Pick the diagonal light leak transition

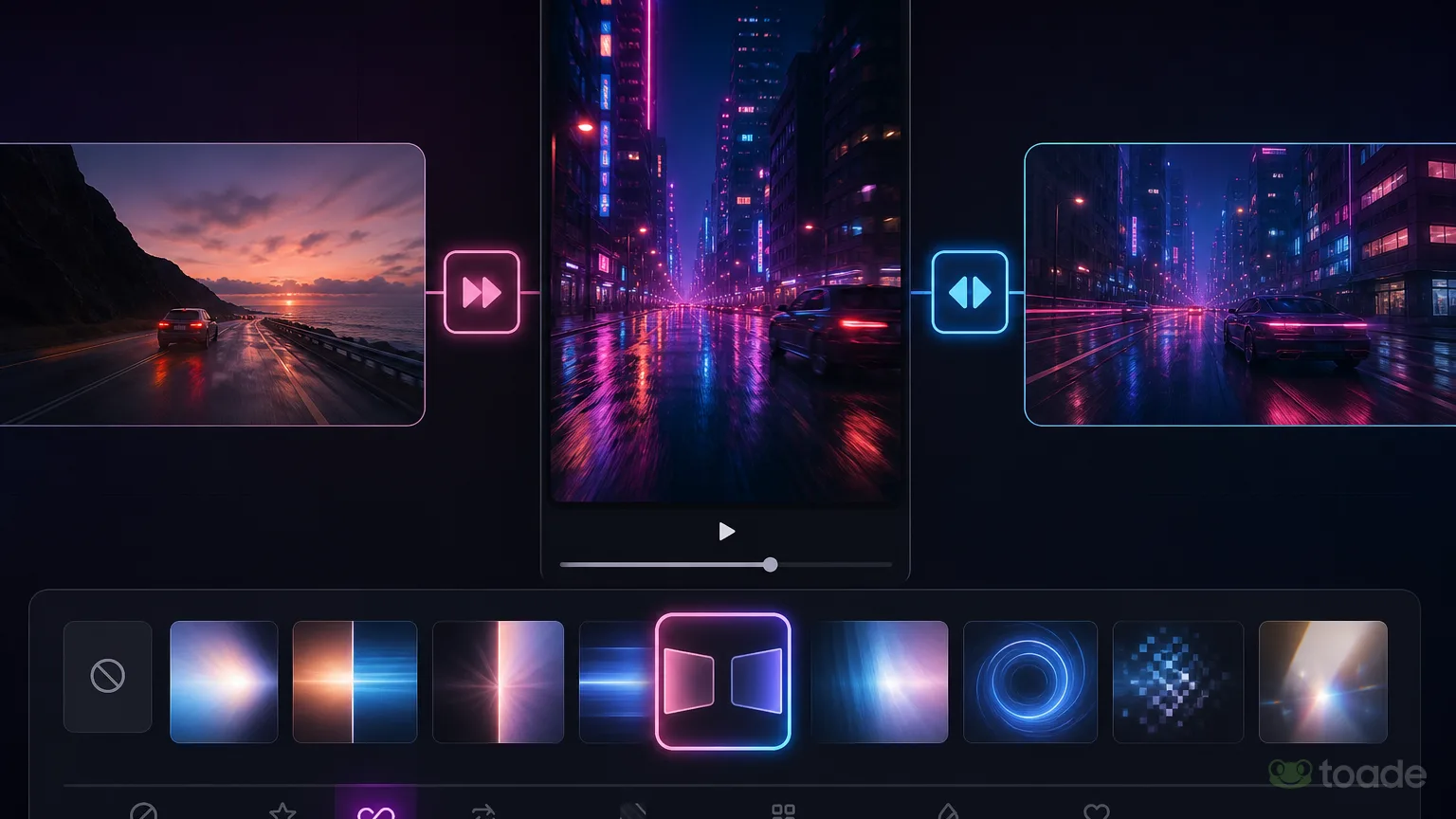tap(1322, 682)
